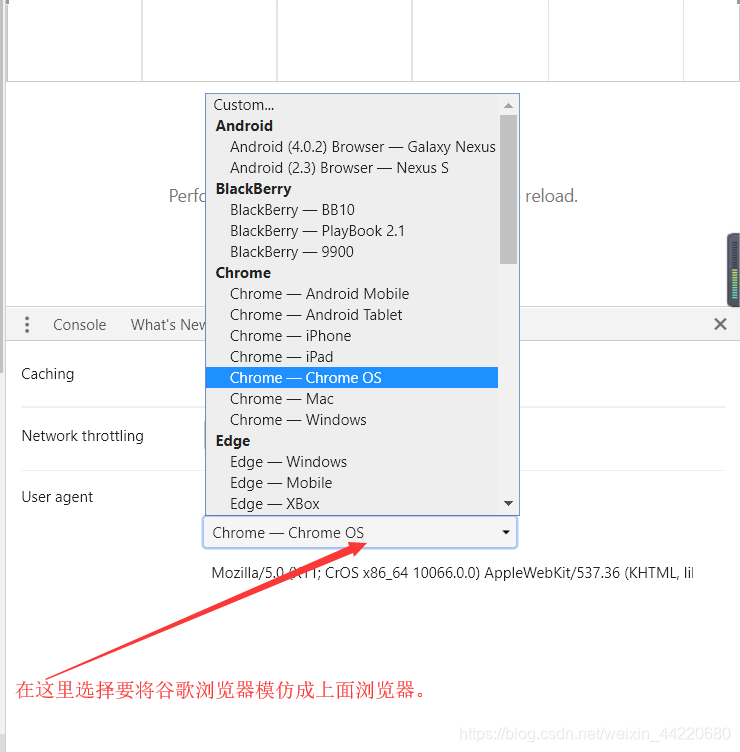Click the Caching label
Image resolution: width=740 pixels, height=752 pixels.
point(48,374)
